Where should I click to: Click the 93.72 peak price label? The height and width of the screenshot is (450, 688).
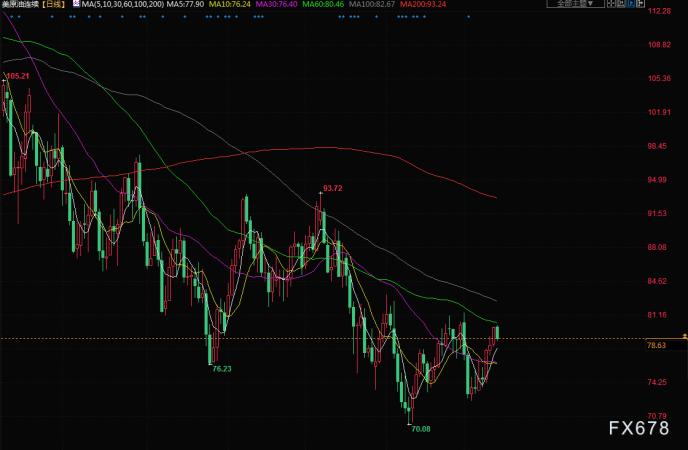pos(333,188)
